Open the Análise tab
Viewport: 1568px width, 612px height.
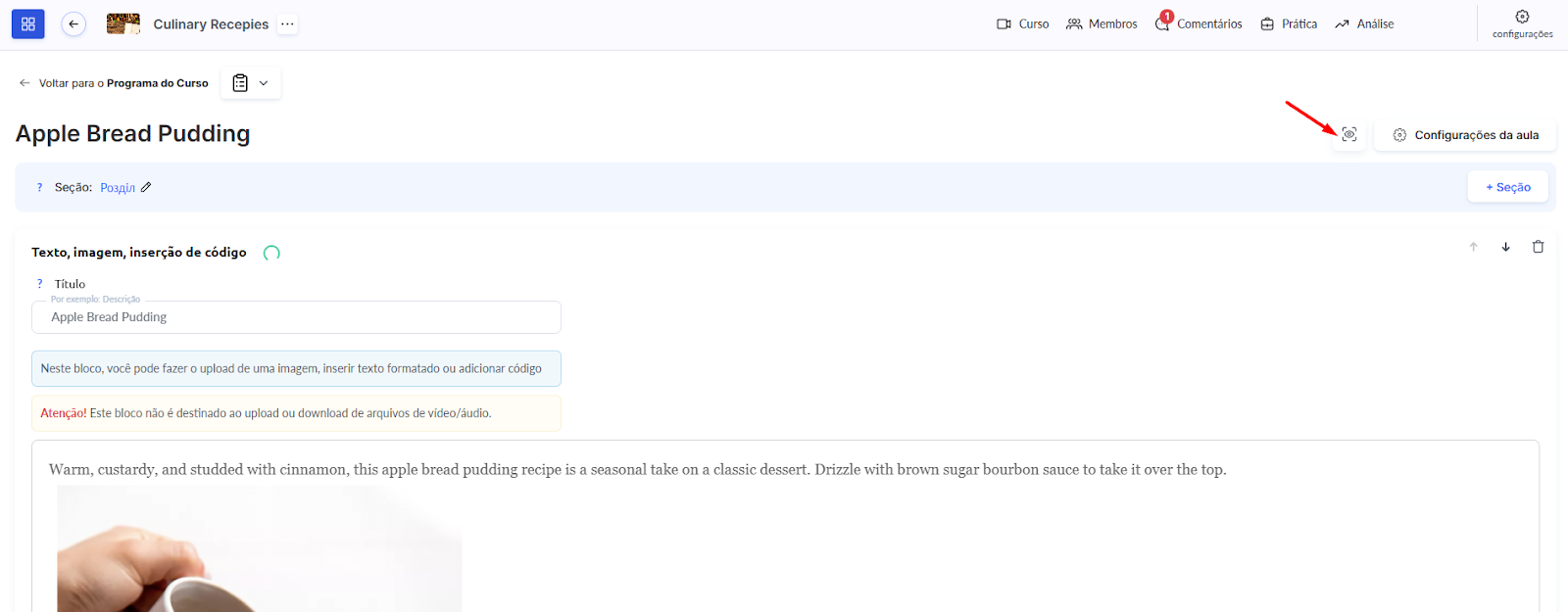click(x=1364, y=24)
